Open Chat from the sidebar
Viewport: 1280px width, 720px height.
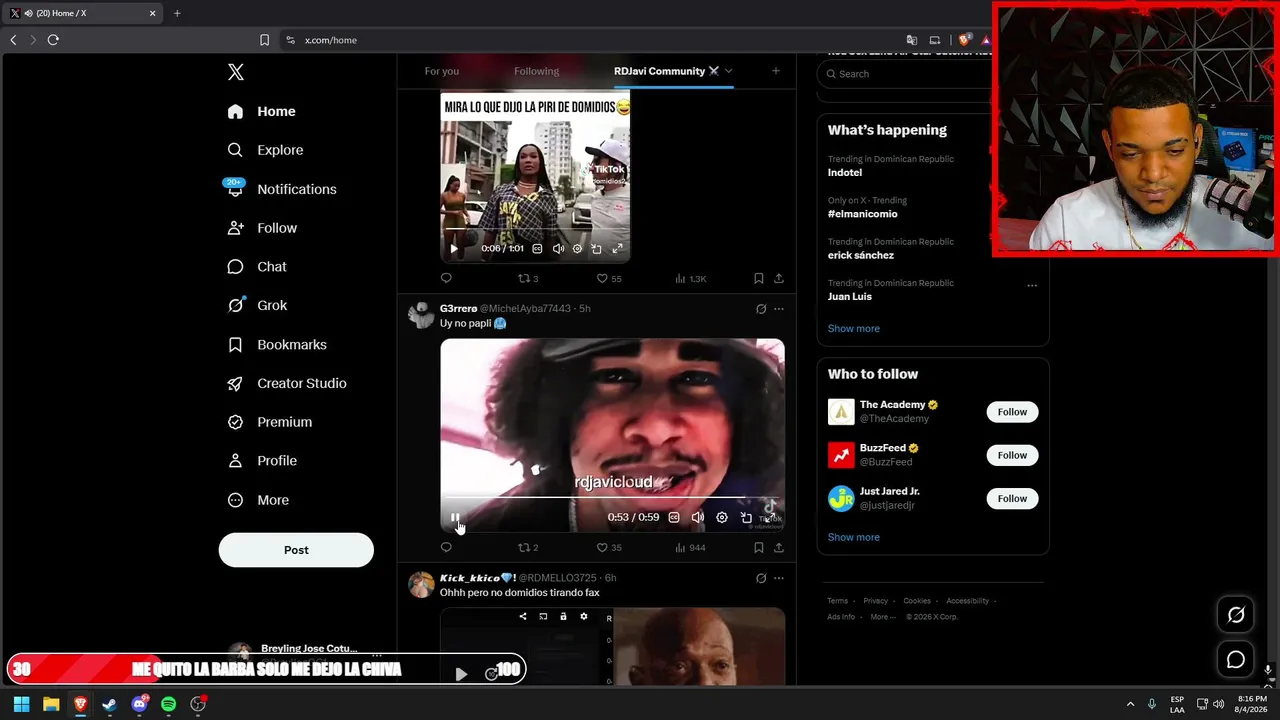coord(258,267)
